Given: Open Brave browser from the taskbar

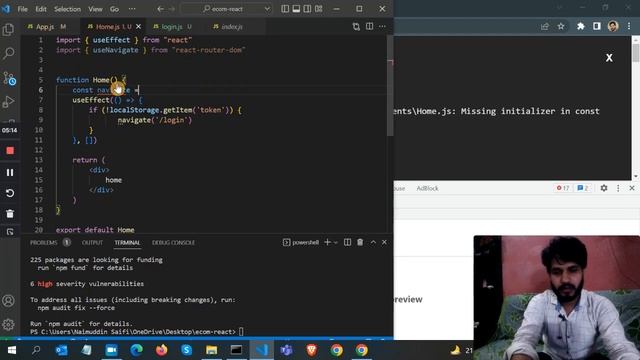Looking at the screenshot, I should coord(312,350).
